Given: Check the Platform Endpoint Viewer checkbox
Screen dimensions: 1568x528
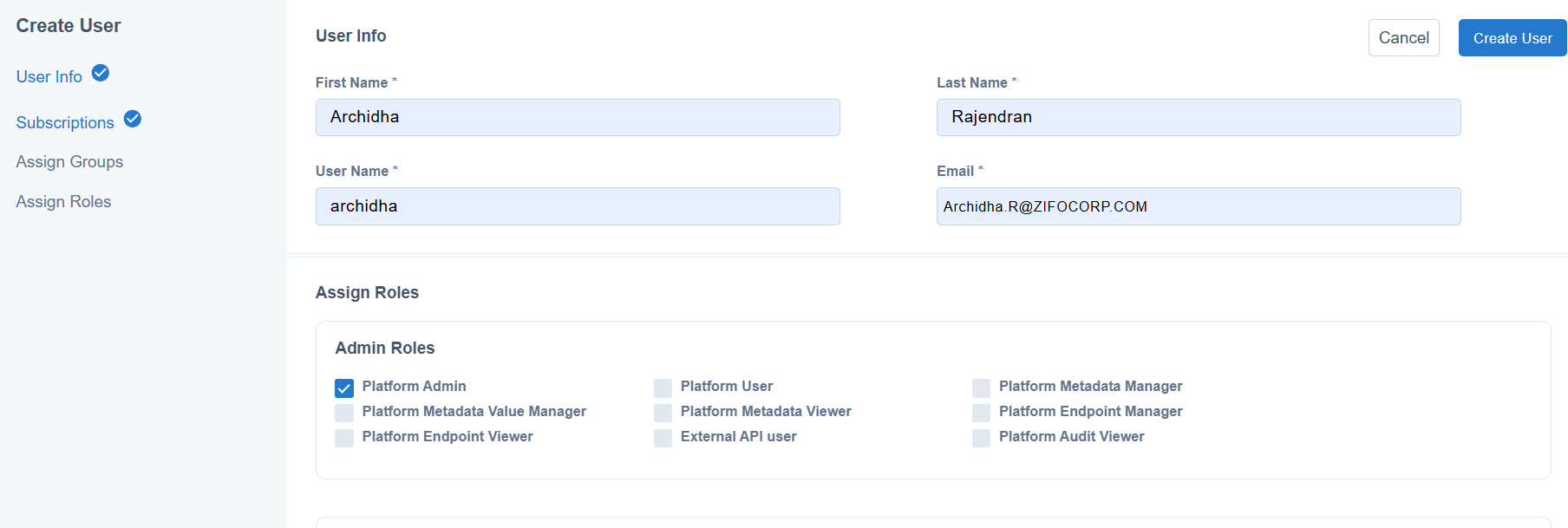Looking at the screenshot, I should click(344, 438).
